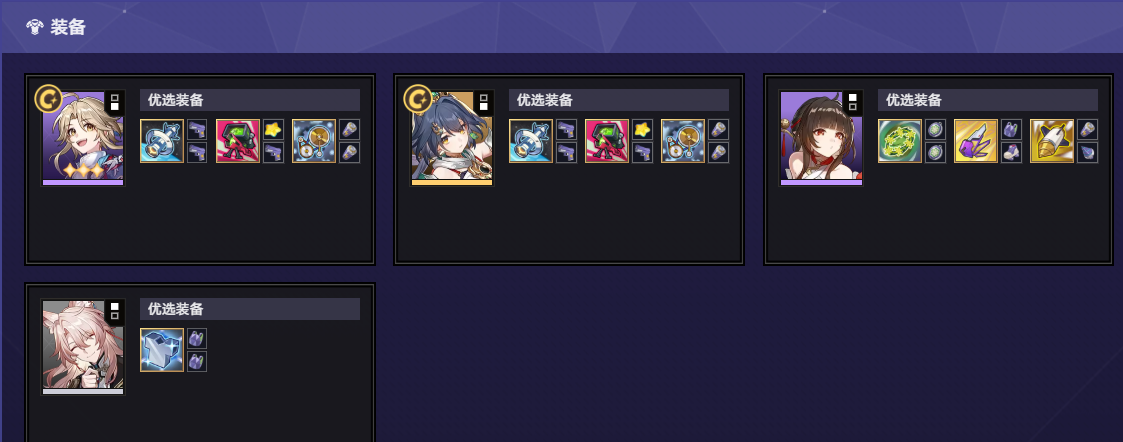Click the blonde character's red camera-robot equipment icon

[238, 141]
